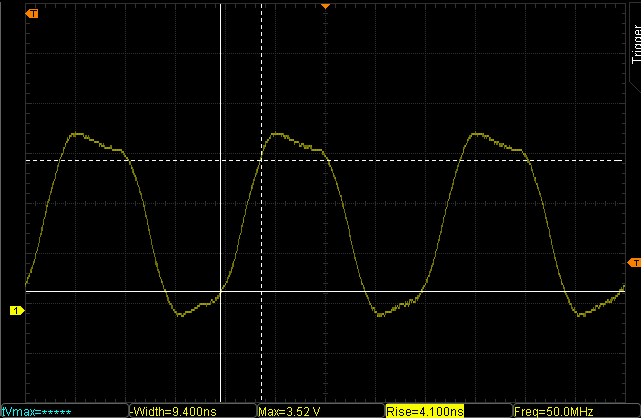Select the tVmax measurement readout
The width and height of the screenshot is (641, 418).
65,411
